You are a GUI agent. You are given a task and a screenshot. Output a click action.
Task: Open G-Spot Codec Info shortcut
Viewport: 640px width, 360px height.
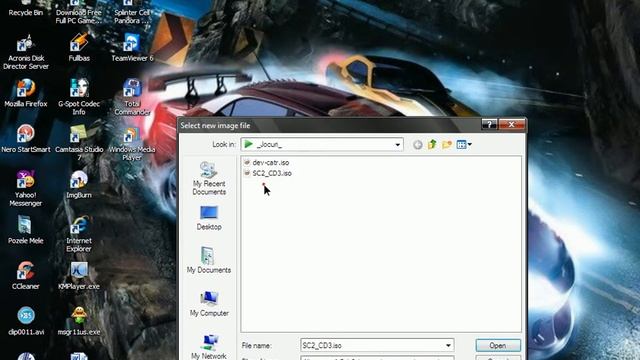tap(79, 98)
